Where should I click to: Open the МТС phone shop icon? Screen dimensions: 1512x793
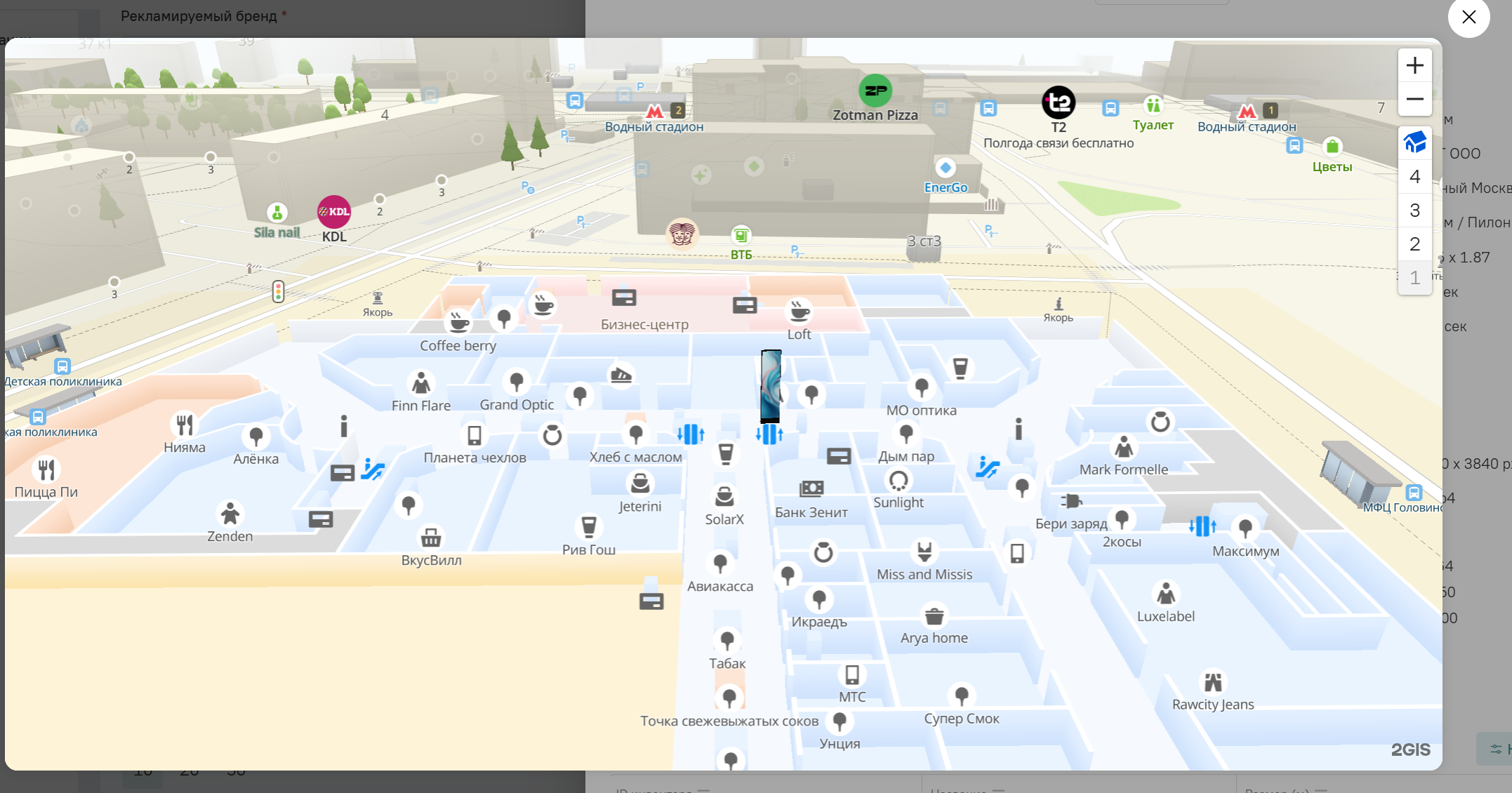[x=852, y=674]
